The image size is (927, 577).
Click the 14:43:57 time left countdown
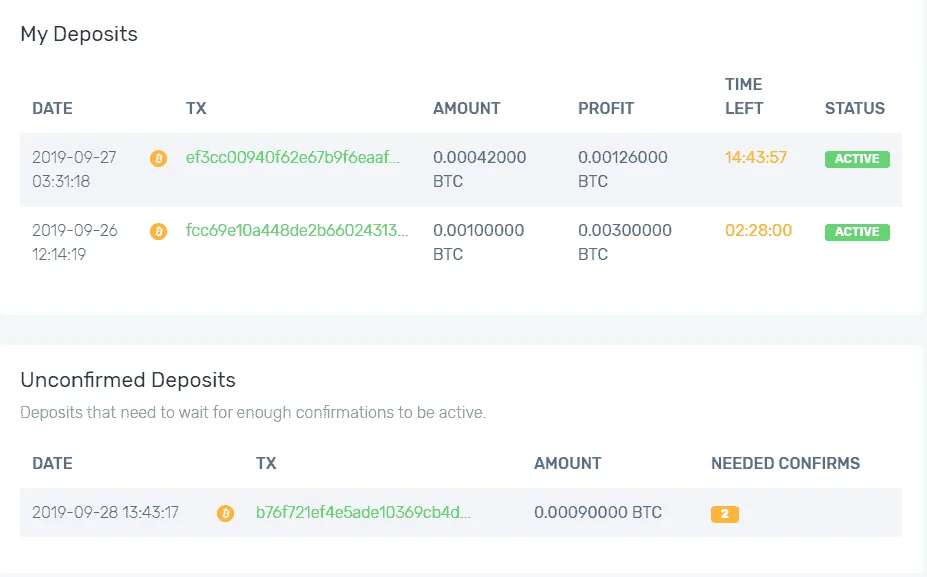coord(756,157)
